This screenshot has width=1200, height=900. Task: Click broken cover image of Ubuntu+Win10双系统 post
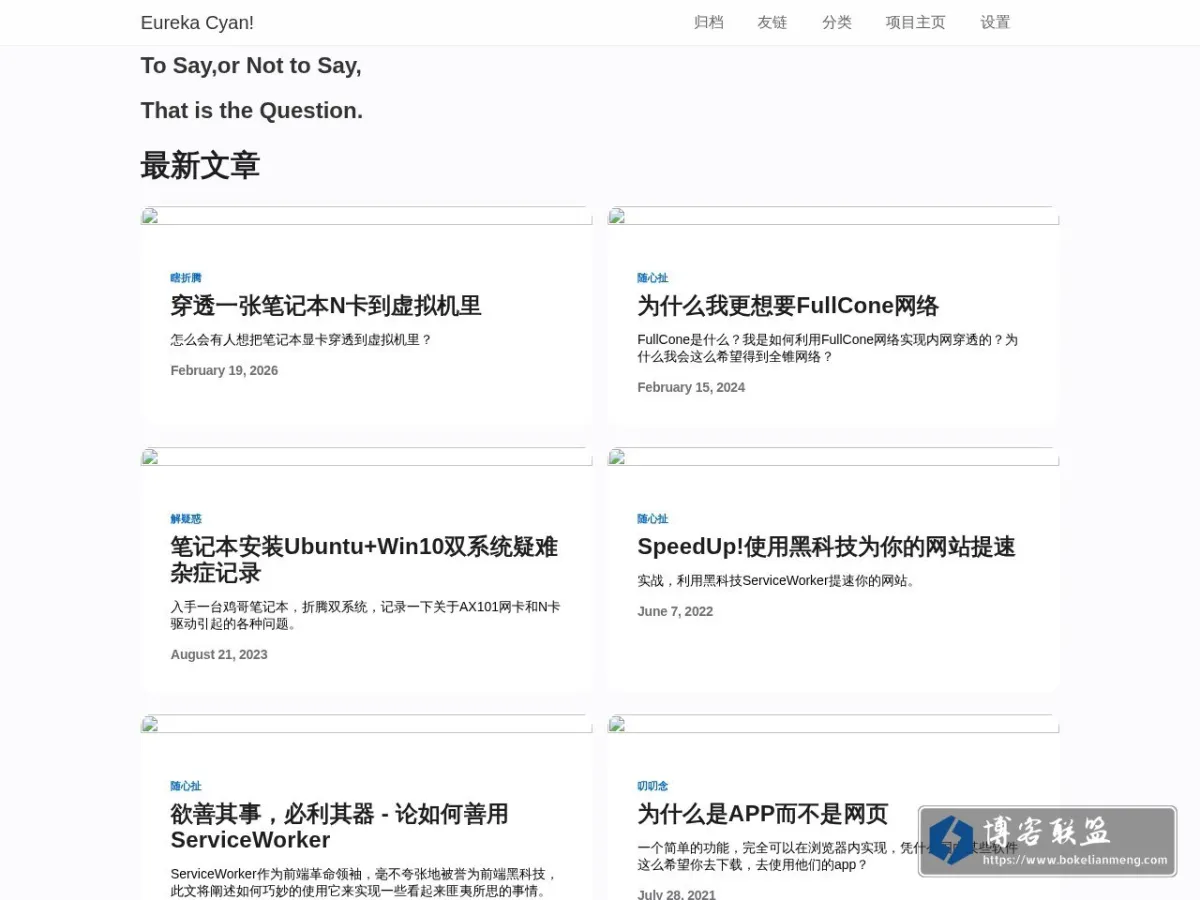366,457
